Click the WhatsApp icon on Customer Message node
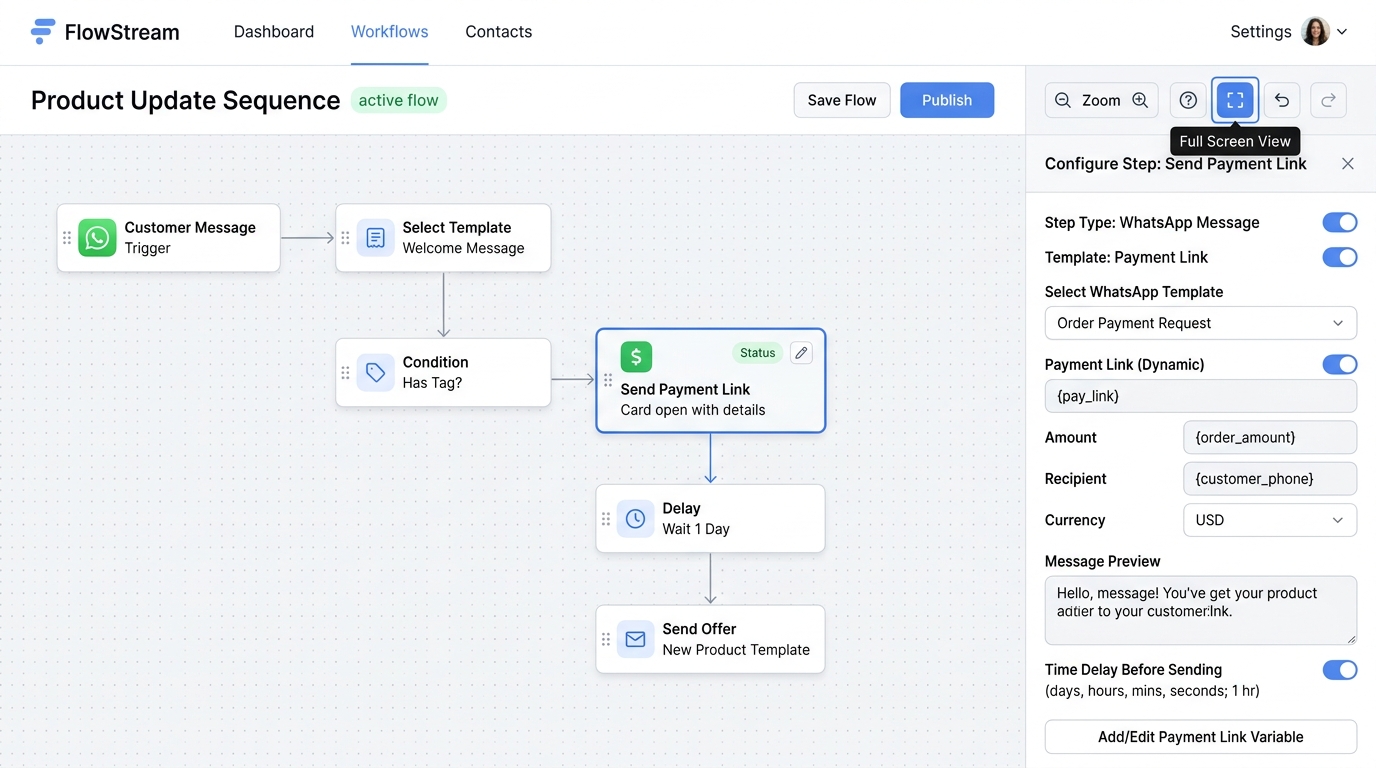 [97, 238]
